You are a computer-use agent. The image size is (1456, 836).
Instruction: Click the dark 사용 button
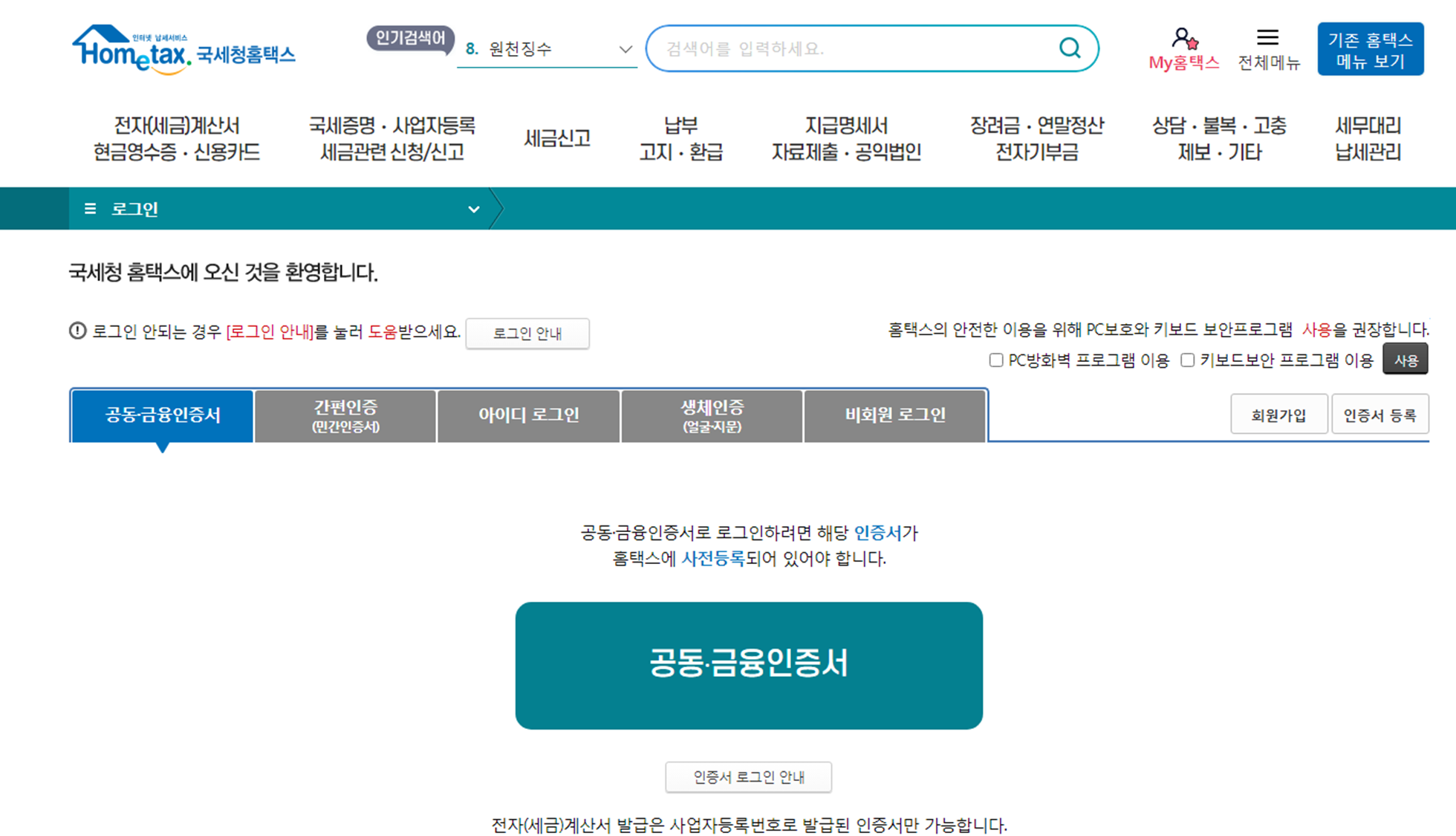tap(1405, 360)
